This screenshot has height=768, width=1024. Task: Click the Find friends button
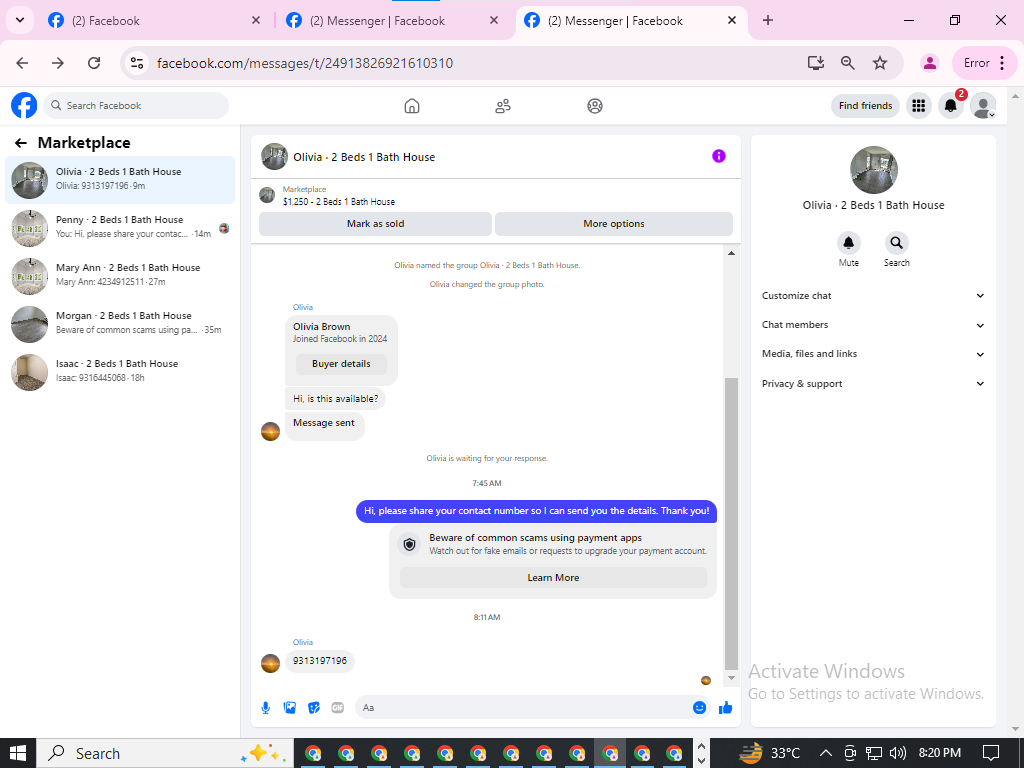(865, 106)
